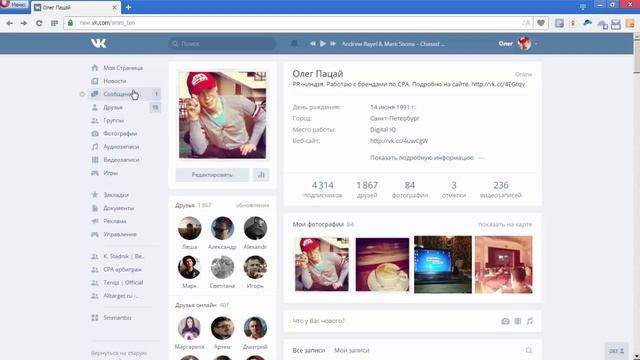This screenshot has width=640, height=360.
Task: Open laptop photo thumbnail
Action: (443, 264)
